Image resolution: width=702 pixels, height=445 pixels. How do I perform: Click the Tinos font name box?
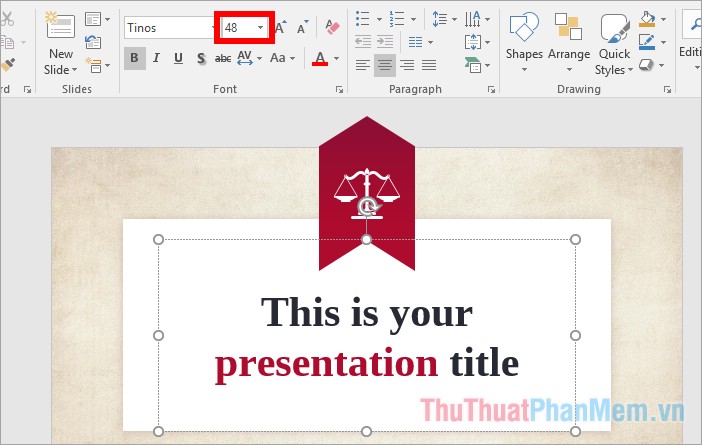pyautogui.click(x=168, y=28)
